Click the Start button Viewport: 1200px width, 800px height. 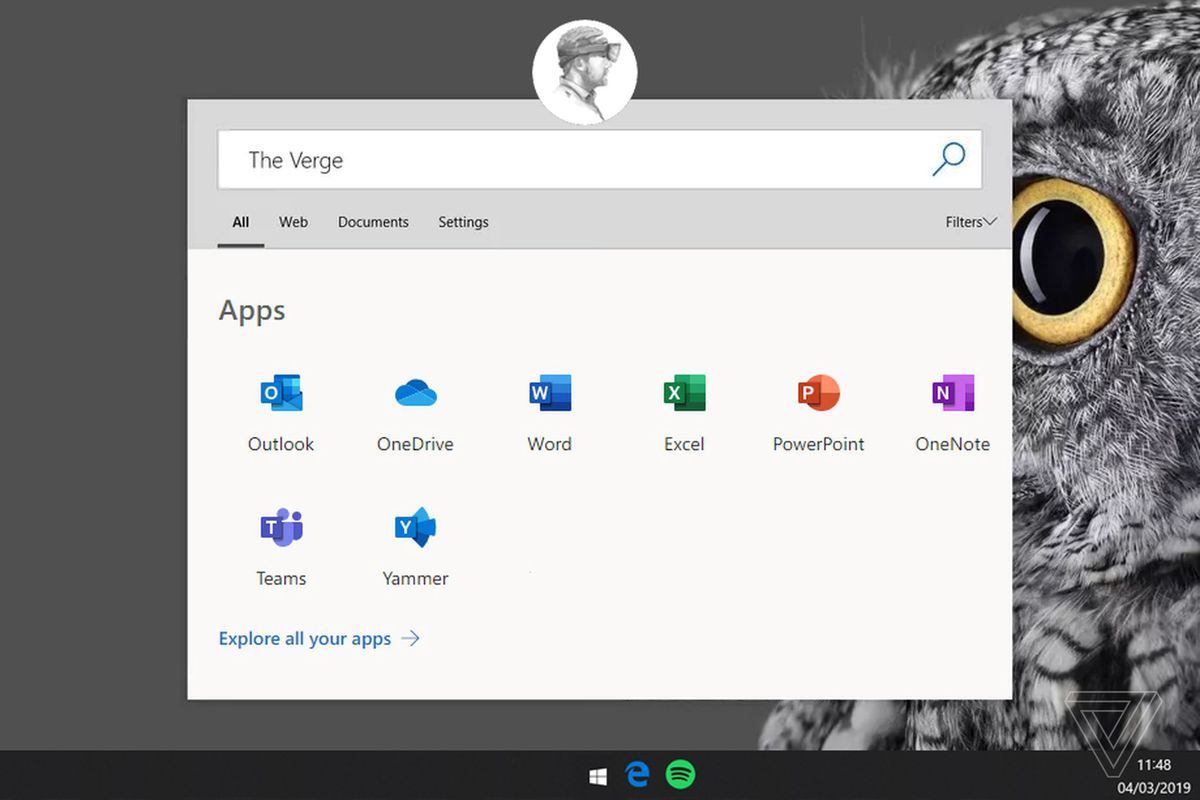click(x=598, y=774)
